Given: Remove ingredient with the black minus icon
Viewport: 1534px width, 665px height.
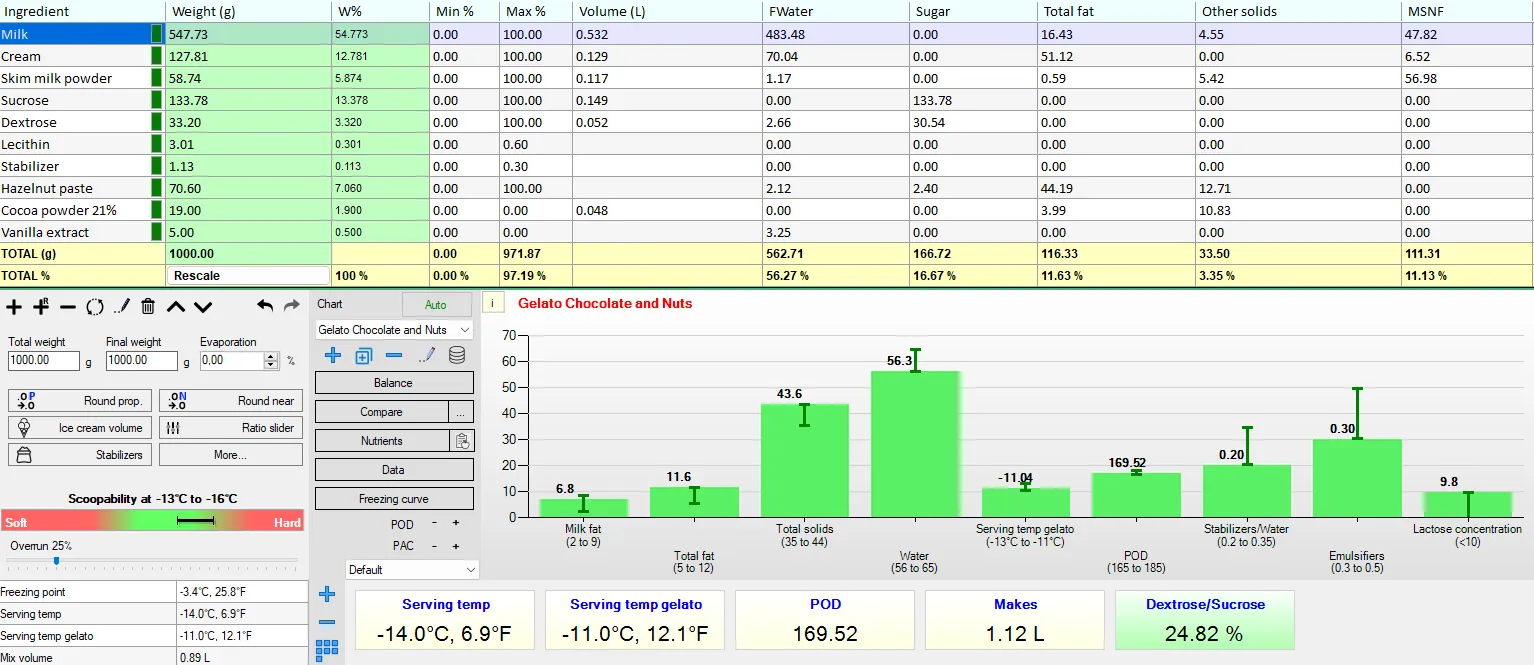Looking at the screenshot, I should (x=68, y=307).
